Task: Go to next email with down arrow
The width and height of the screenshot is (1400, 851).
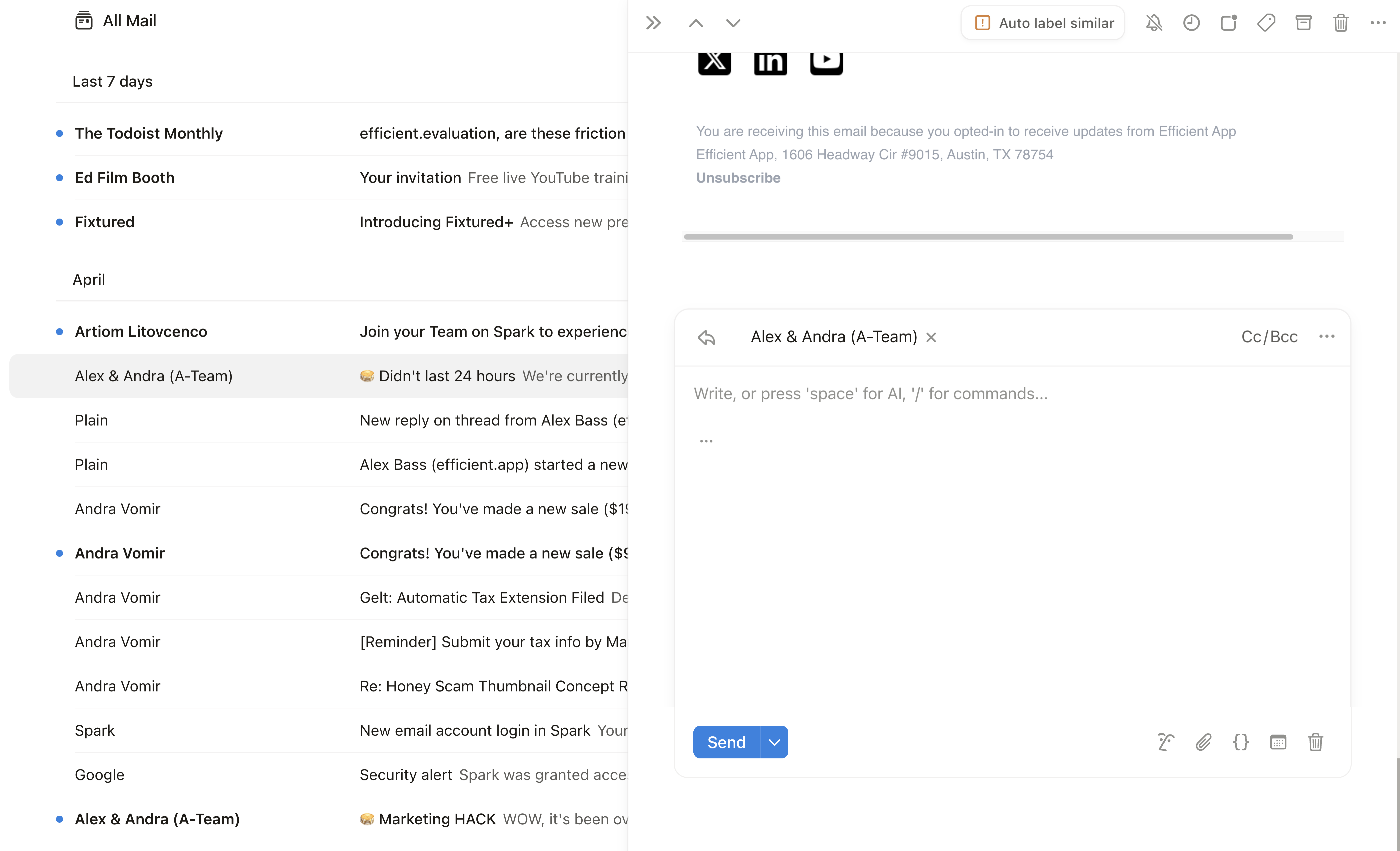Action: click(733, 23)
